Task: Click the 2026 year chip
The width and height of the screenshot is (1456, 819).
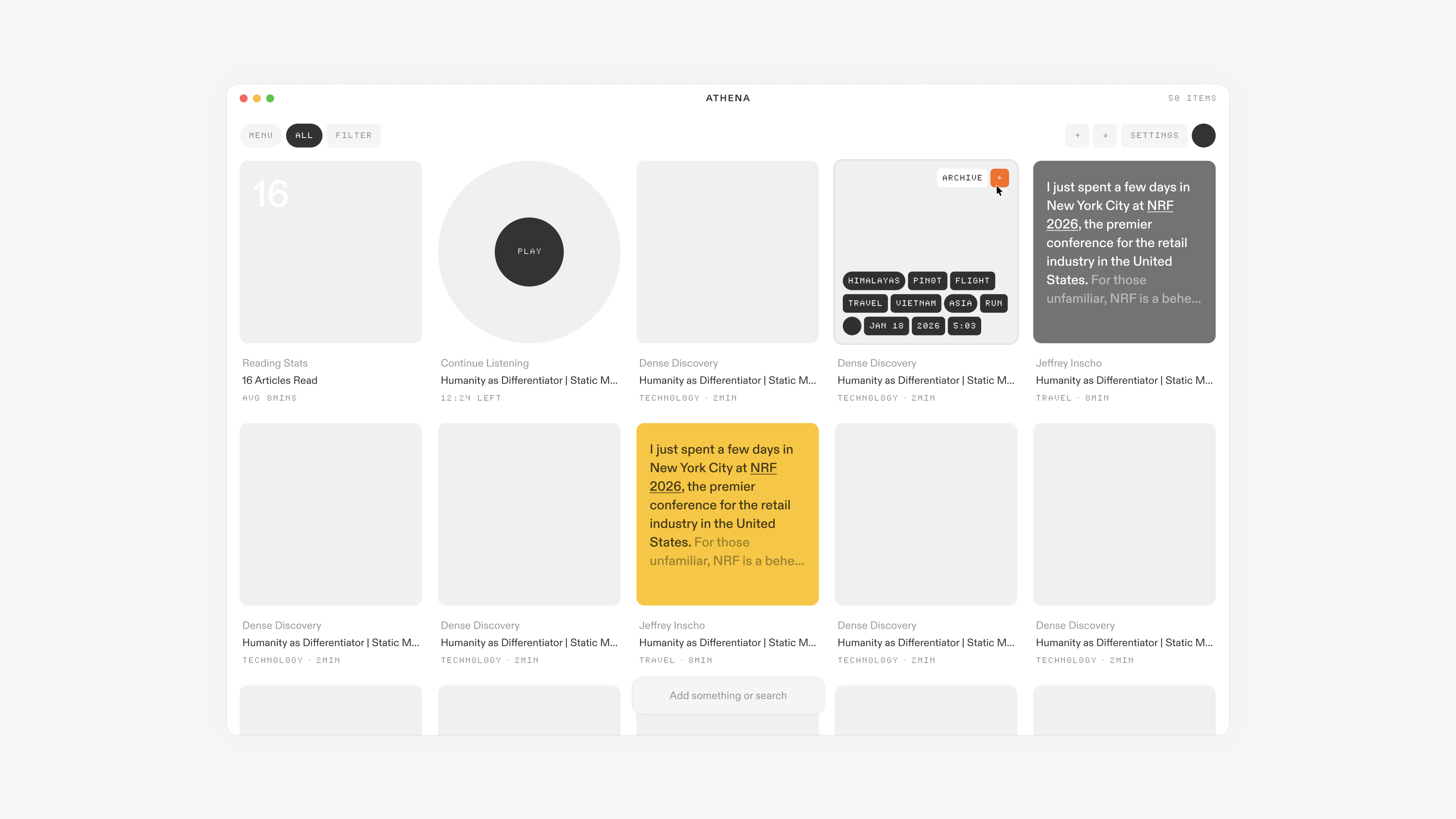Action: [928, 326]
